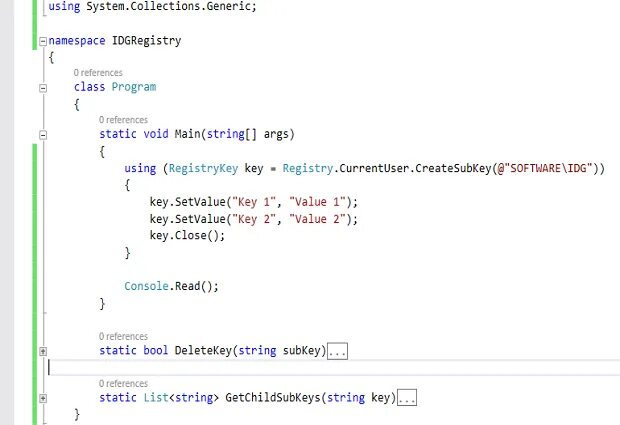Click the Read method call
Screen dimensions: 620x425
(x=187, y=286)
